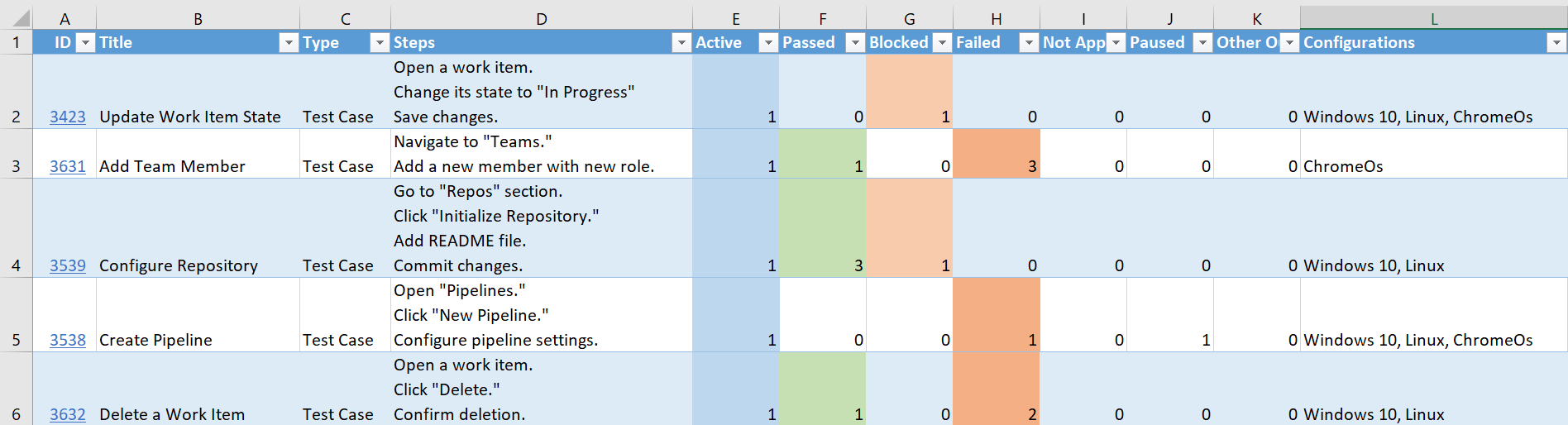This screenshot has height=425, width=1568.
Task: Select the Create Pipeline title cell
Action: [198, 340]
